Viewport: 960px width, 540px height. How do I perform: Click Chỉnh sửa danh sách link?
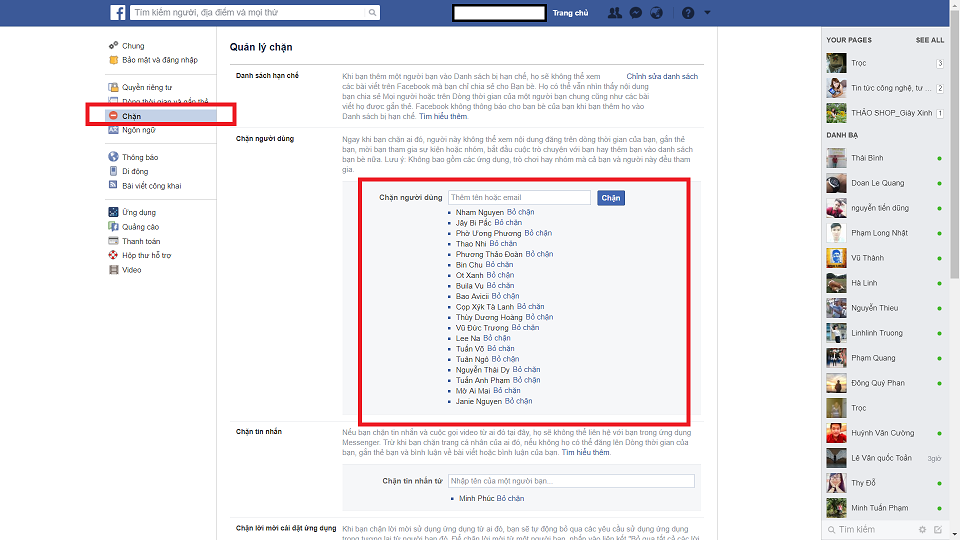pos(662,77)
